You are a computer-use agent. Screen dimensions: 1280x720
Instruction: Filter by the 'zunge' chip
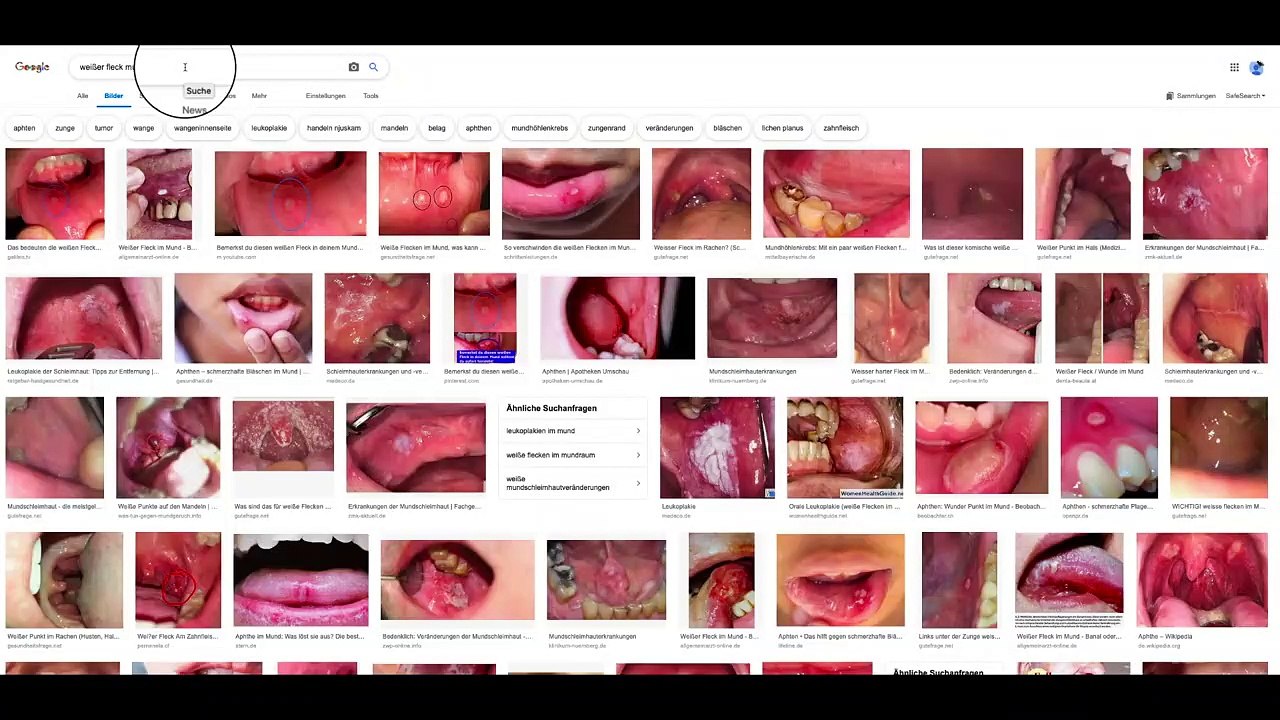tap(65, 128)
